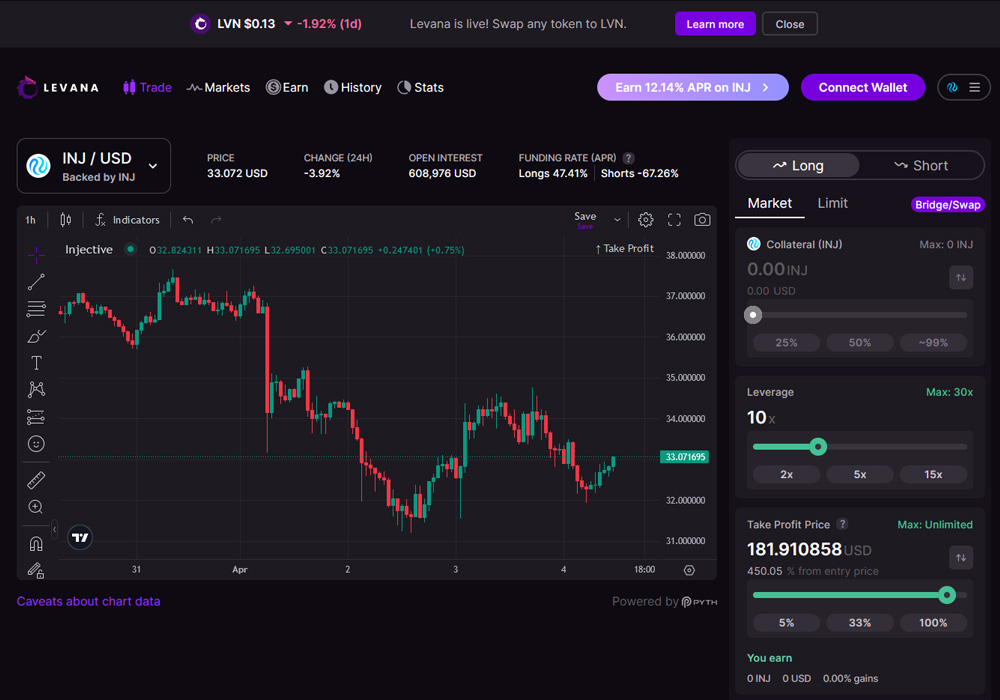The image size is (1000, 700).
Task: Open Caveats about chart data link
Action: click(x=89, y=601)
